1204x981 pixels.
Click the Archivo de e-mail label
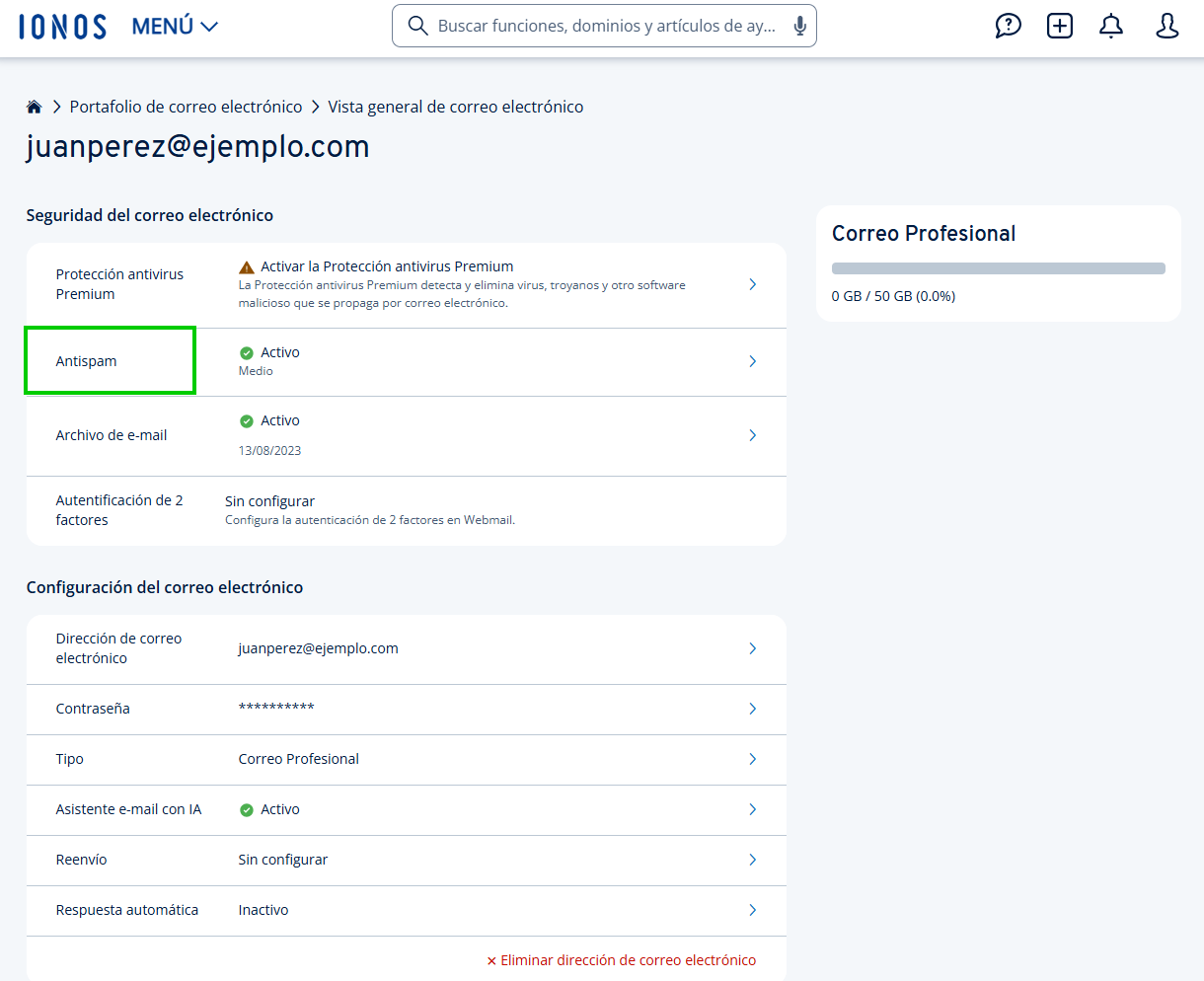coord(112,435)
